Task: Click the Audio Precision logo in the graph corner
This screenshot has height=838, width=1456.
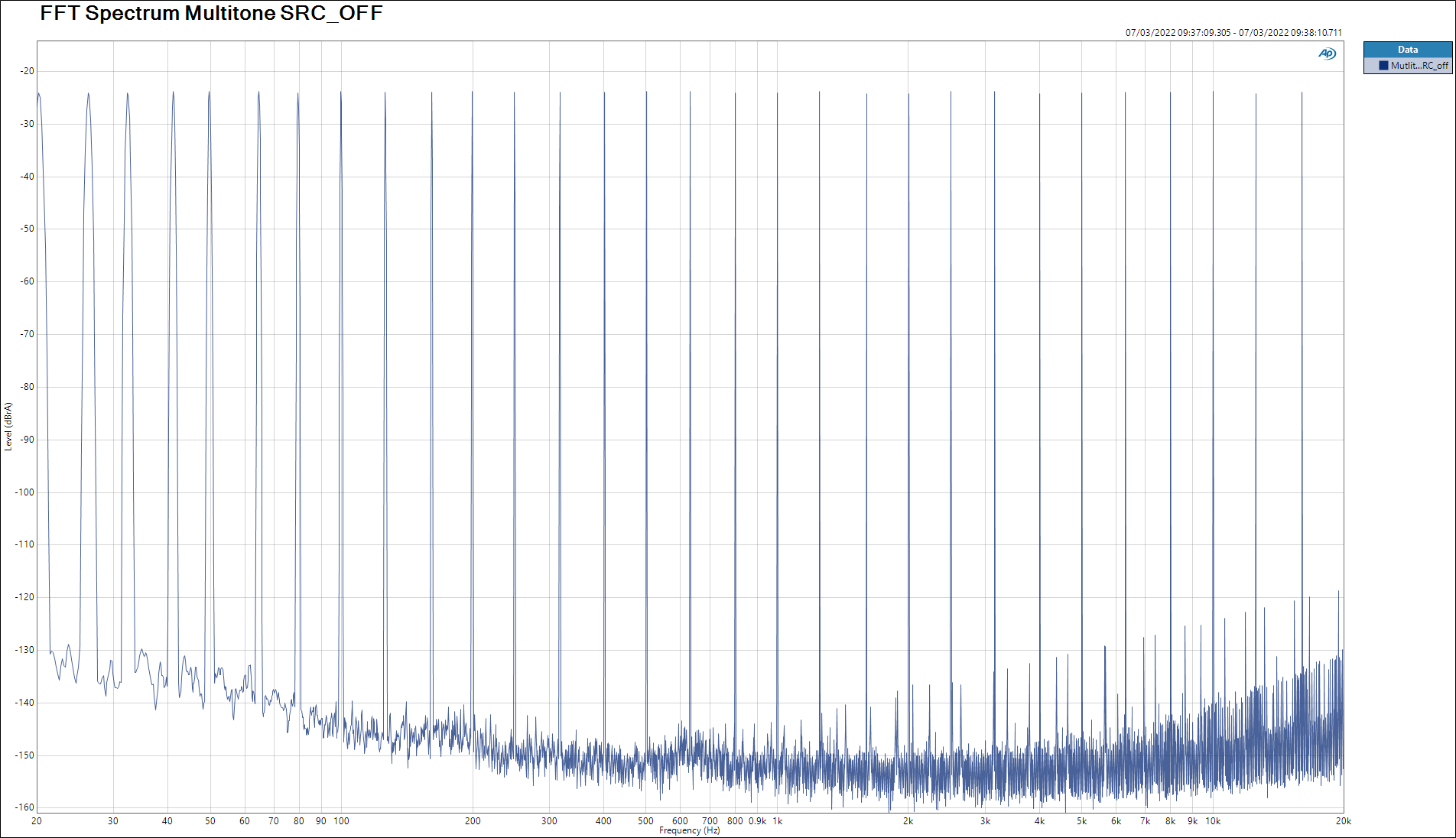Action: tap(1327, 54)
